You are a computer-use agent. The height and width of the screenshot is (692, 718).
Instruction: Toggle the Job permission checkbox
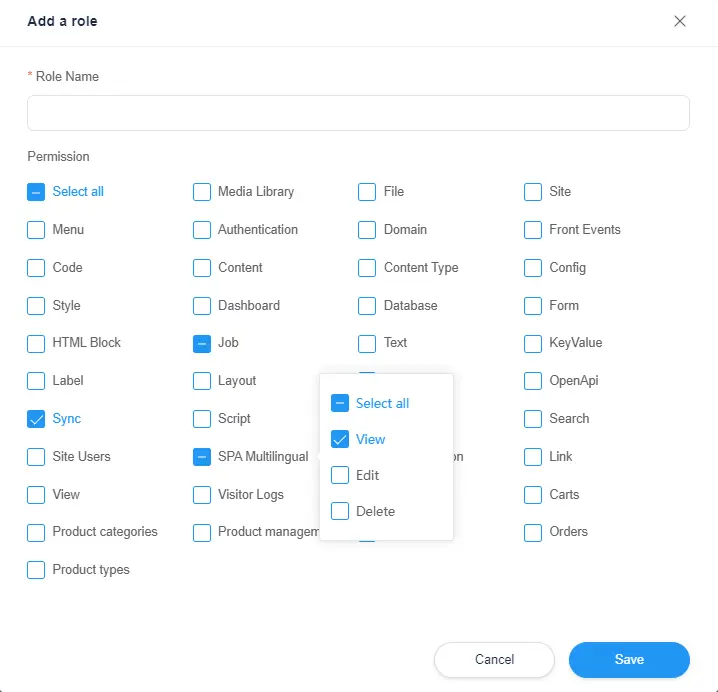[x=202, y=343]
